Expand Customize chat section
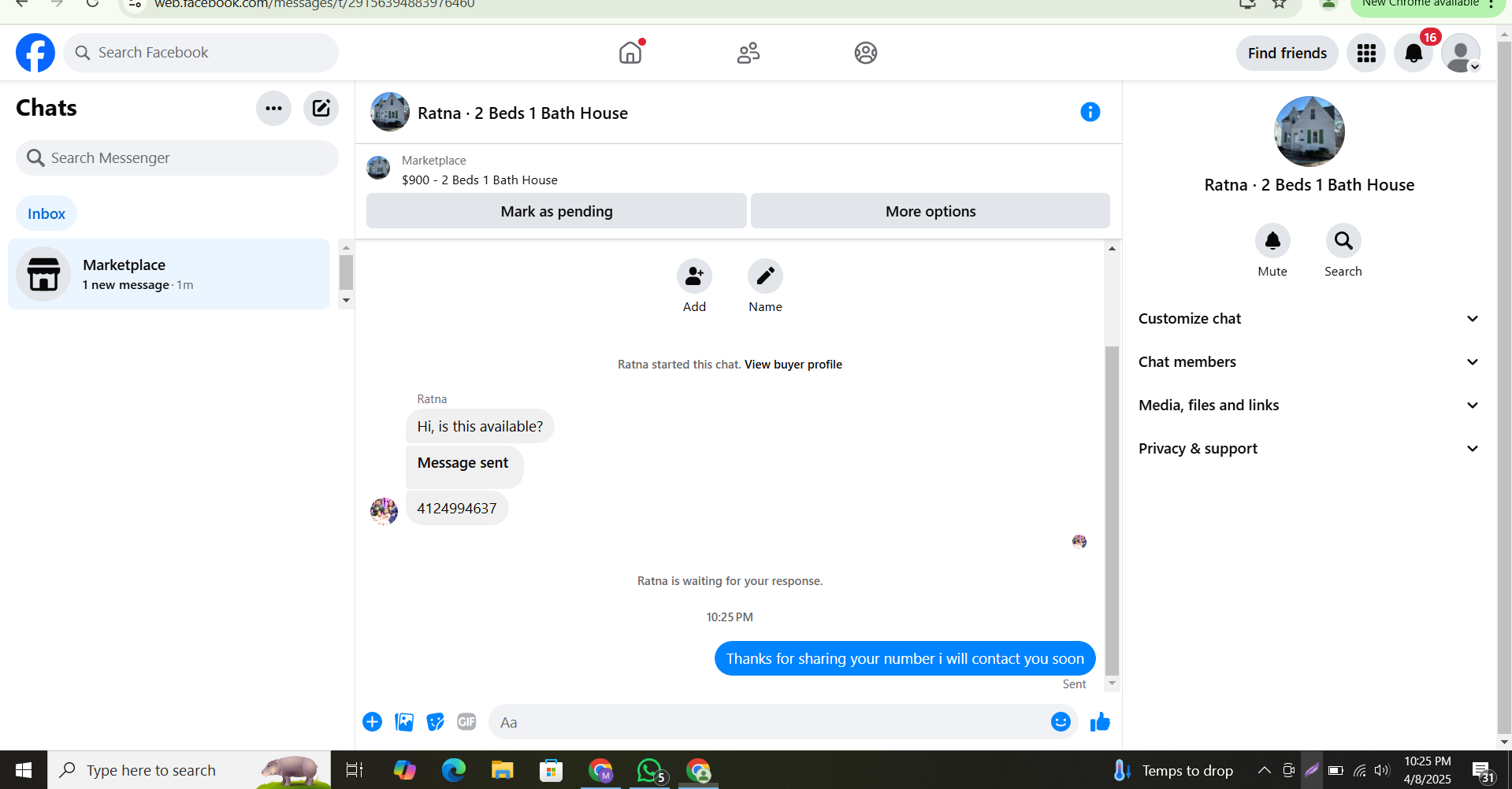Viewport: 1512px width, 789px height. 1309,318
